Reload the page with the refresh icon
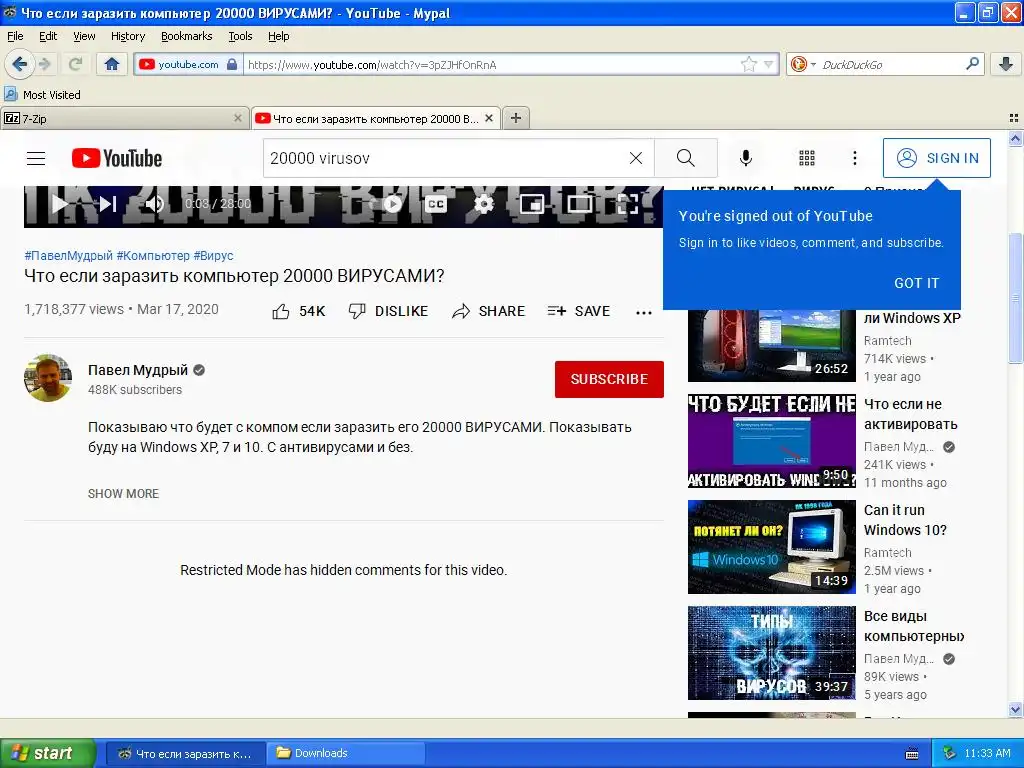The height and width of the screenshot is (768, 1024). pyautogui.click(x=75, y=64)
